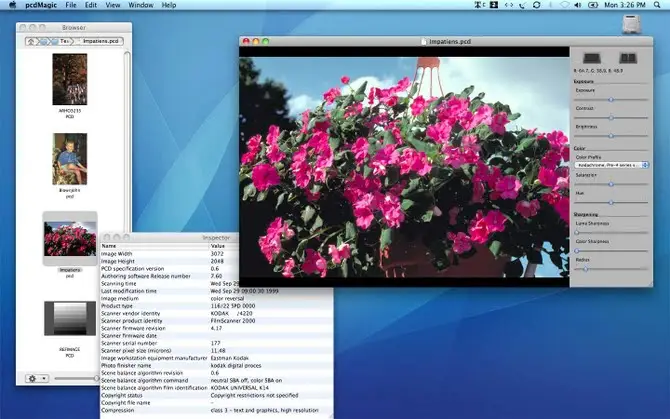Click the RGB readout text in side panel

(598, 71)
